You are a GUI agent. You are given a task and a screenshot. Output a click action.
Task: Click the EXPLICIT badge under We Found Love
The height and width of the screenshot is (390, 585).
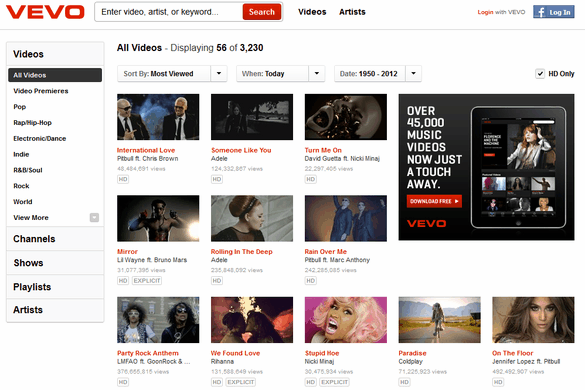point(241,382)
